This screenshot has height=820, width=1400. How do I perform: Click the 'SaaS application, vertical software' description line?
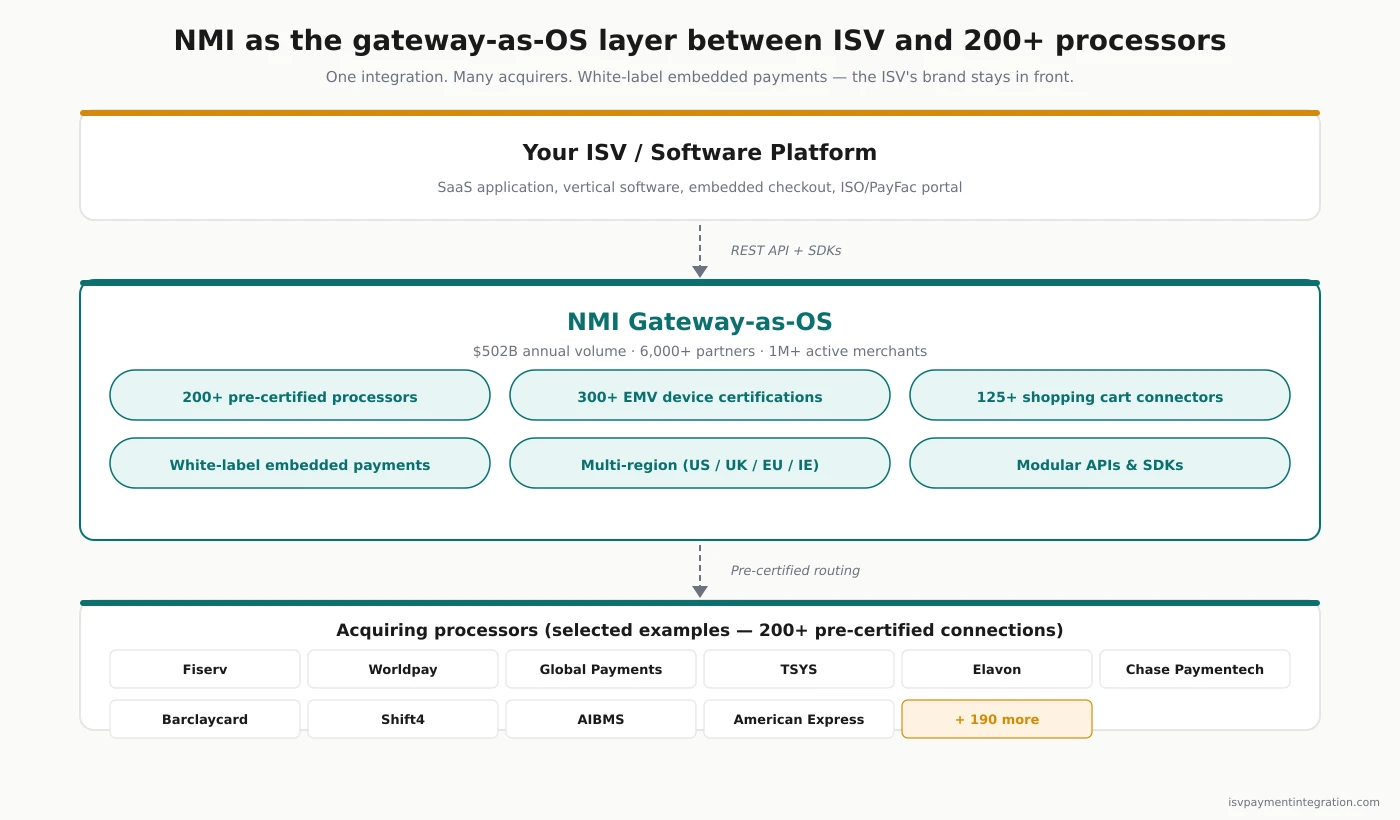click(700, 187)
